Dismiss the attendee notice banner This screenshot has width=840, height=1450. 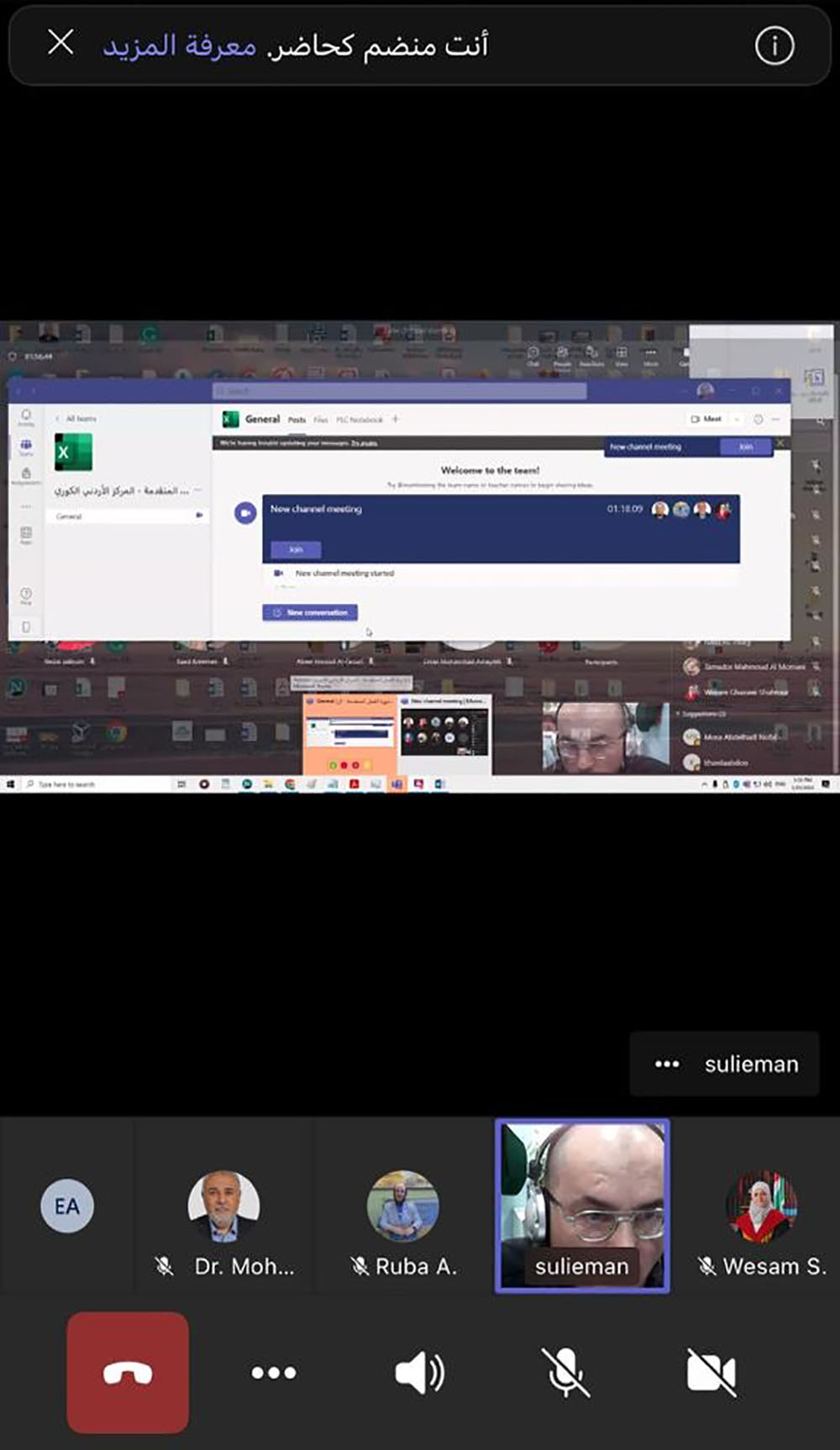click(60, 43)
